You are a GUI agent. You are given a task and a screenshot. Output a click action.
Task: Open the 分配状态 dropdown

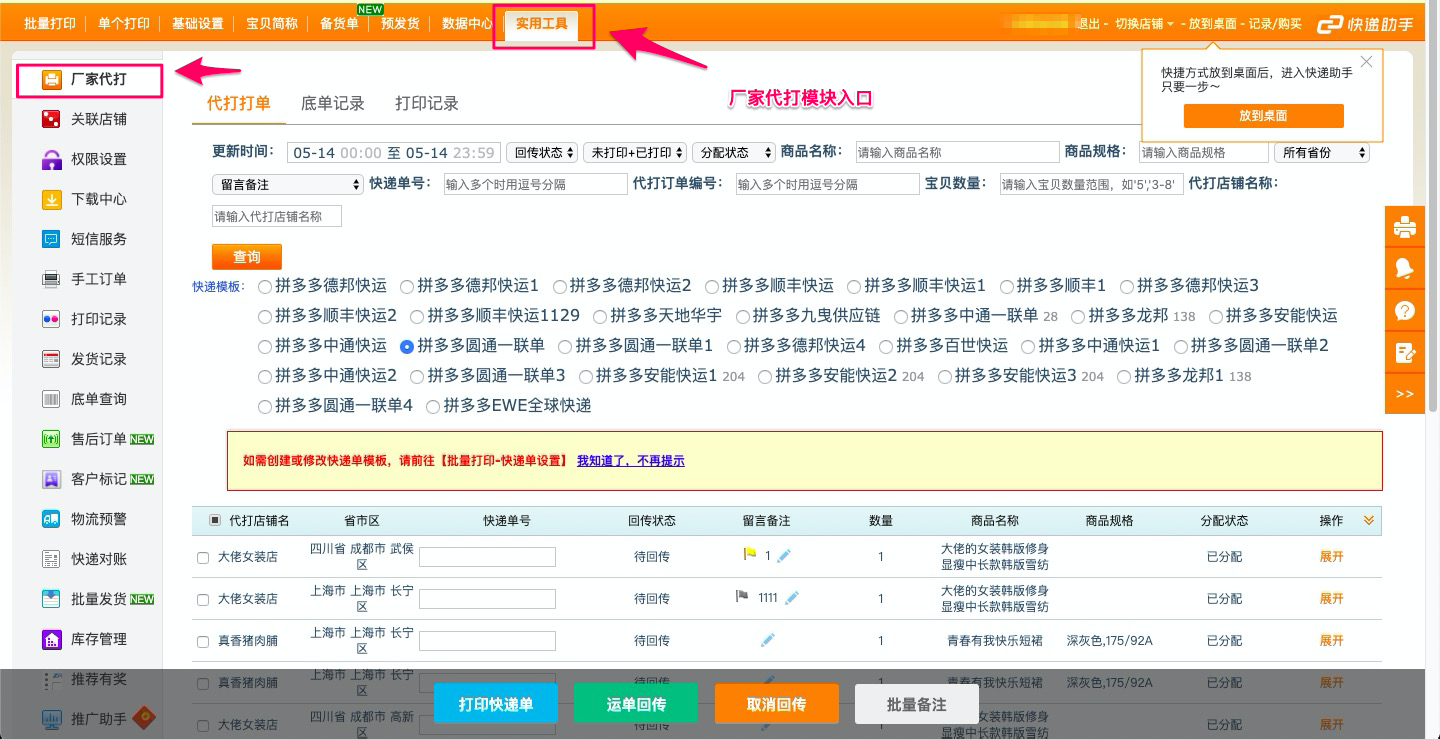734,153
